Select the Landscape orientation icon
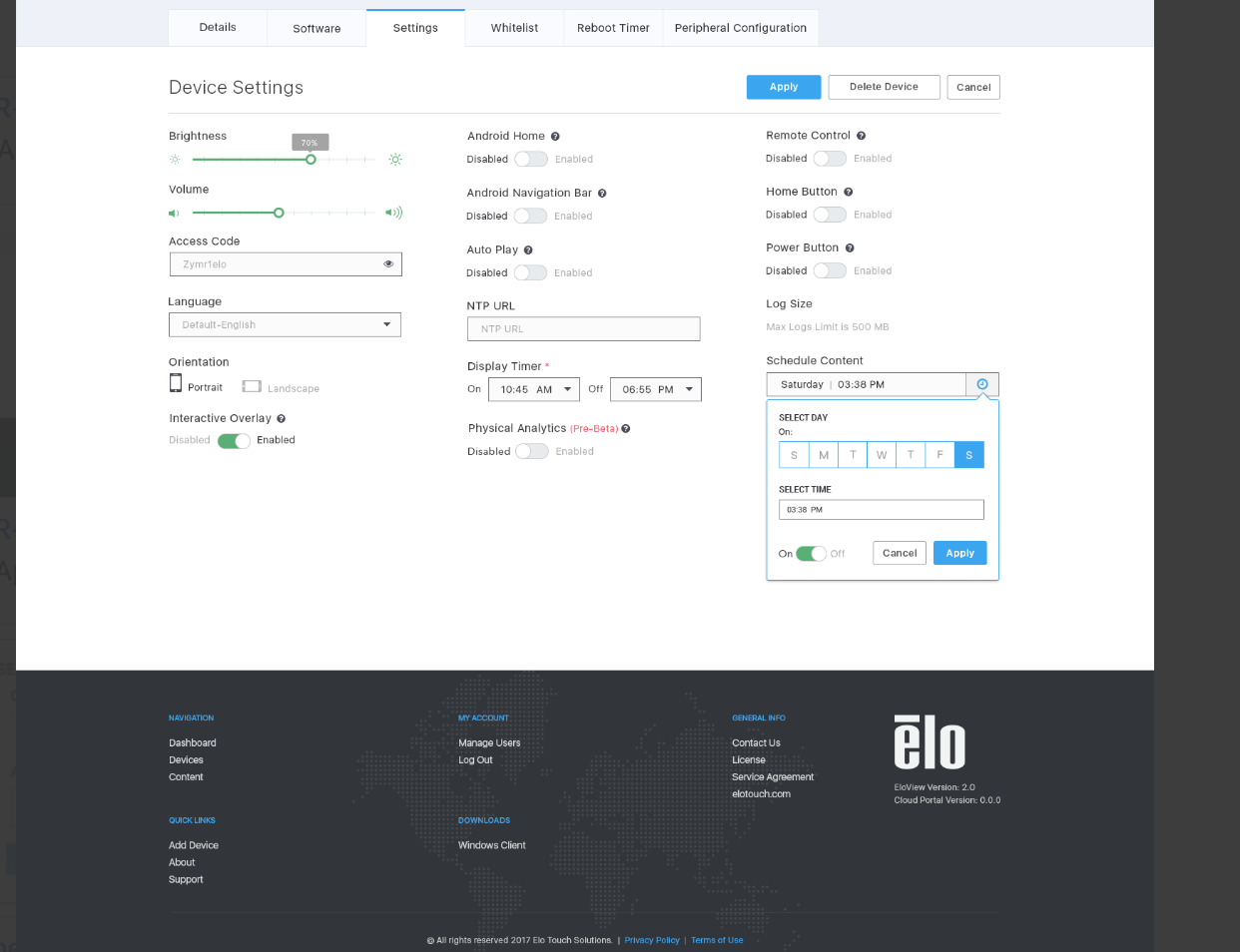This screenshot has height=952, width=1240. (x=252, y=386)
